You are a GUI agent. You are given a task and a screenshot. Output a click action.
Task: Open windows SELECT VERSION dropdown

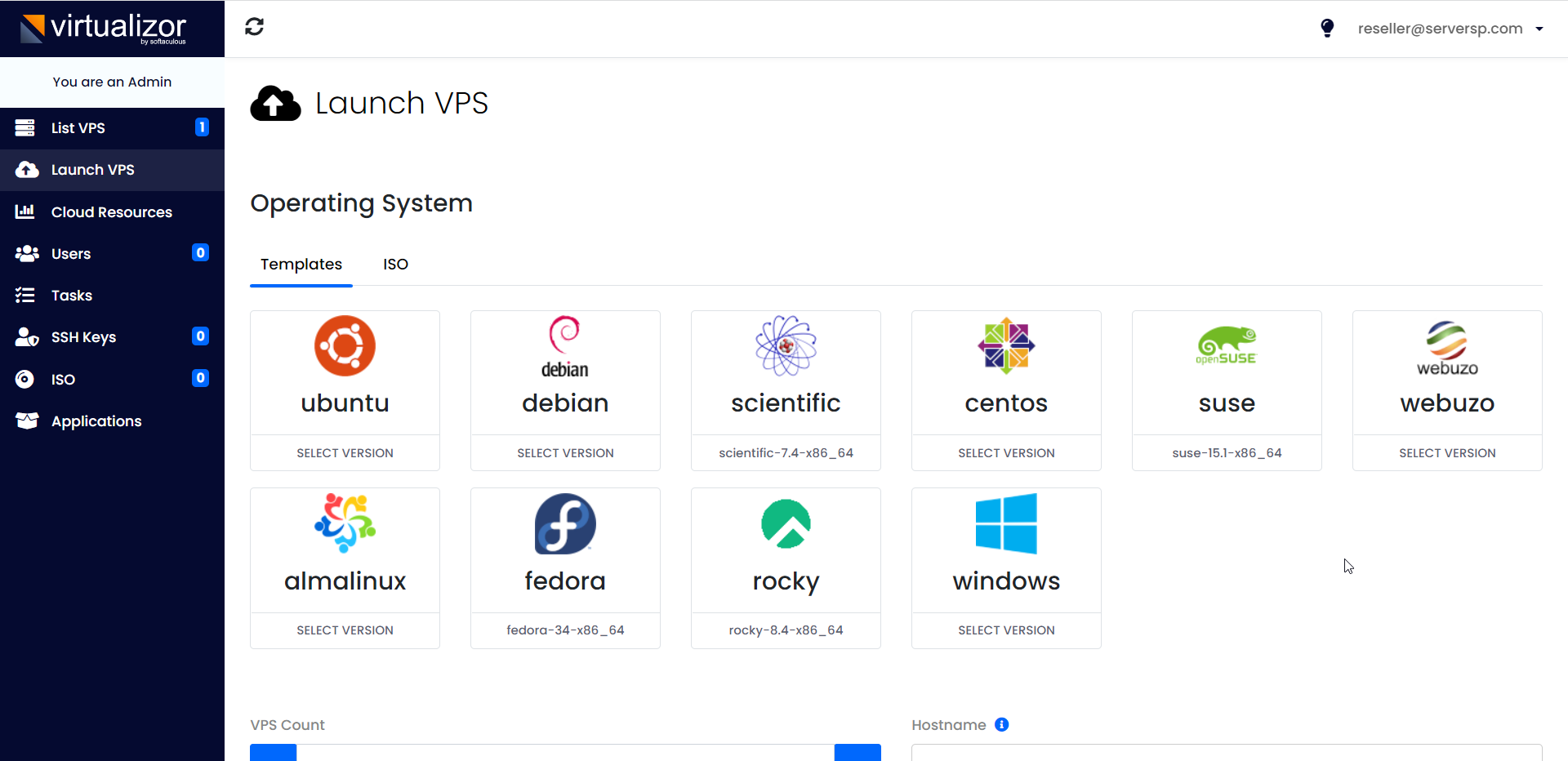1006,630
